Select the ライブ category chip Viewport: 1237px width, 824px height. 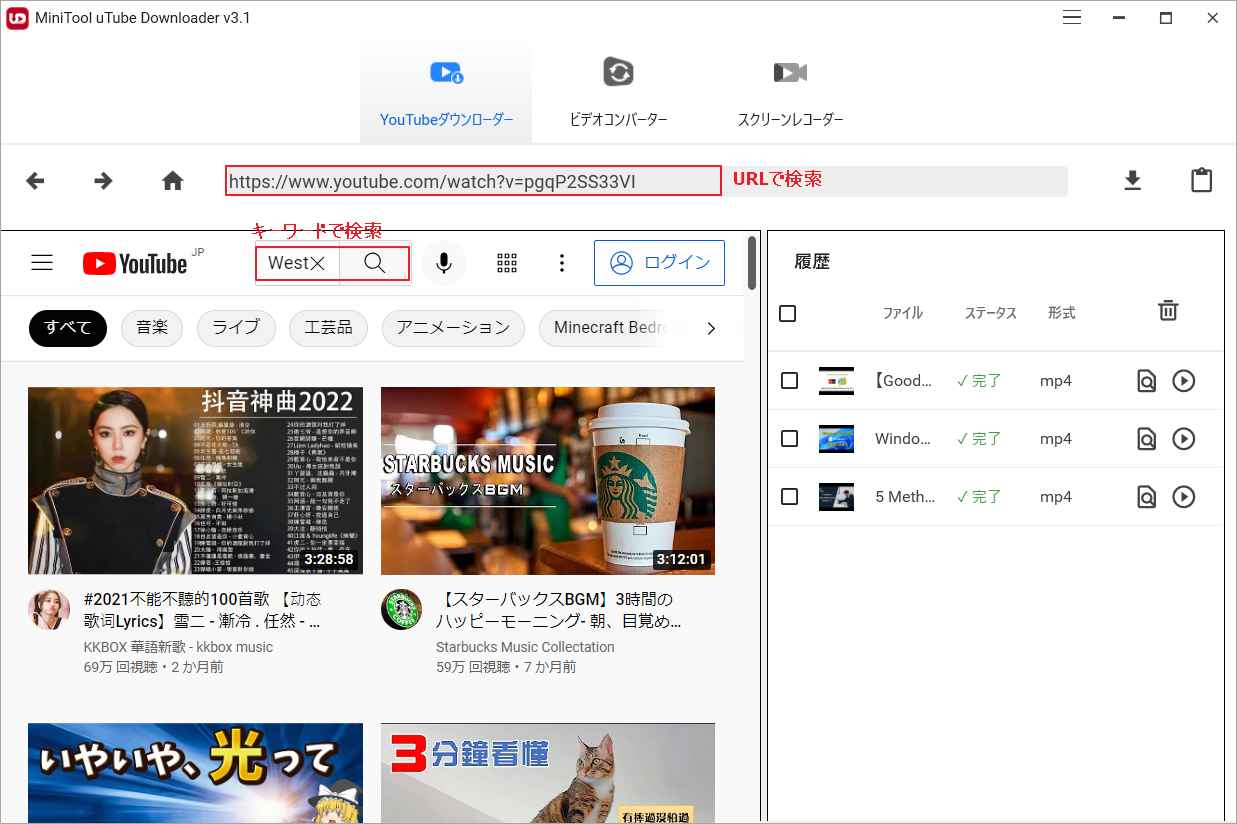[x=236, y=328]
